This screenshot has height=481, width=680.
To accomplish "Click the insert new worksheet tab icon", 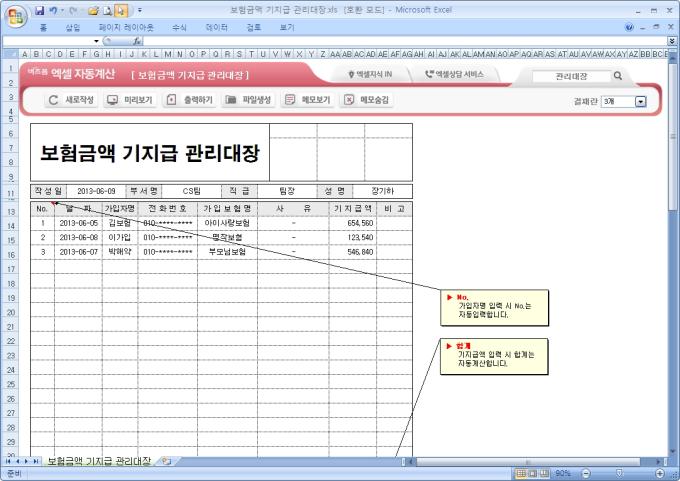I will point(167,461).
